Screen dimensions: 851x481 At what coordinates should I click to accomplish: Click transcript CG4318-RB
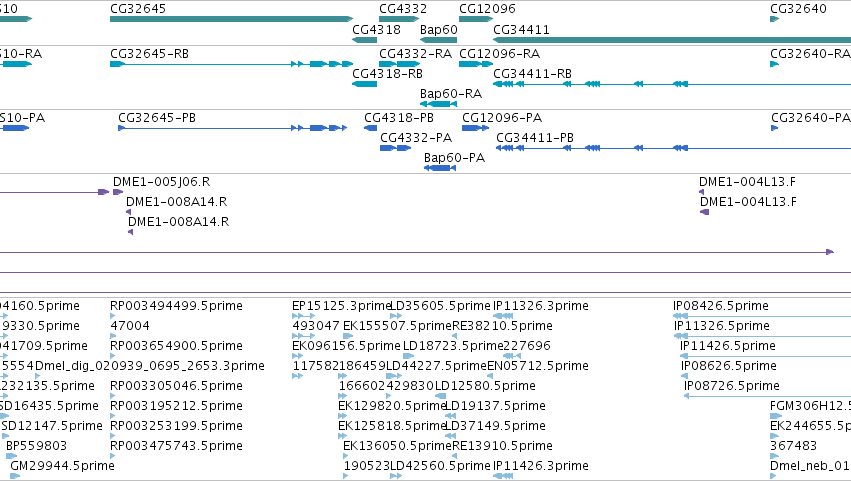pos(364,84)
